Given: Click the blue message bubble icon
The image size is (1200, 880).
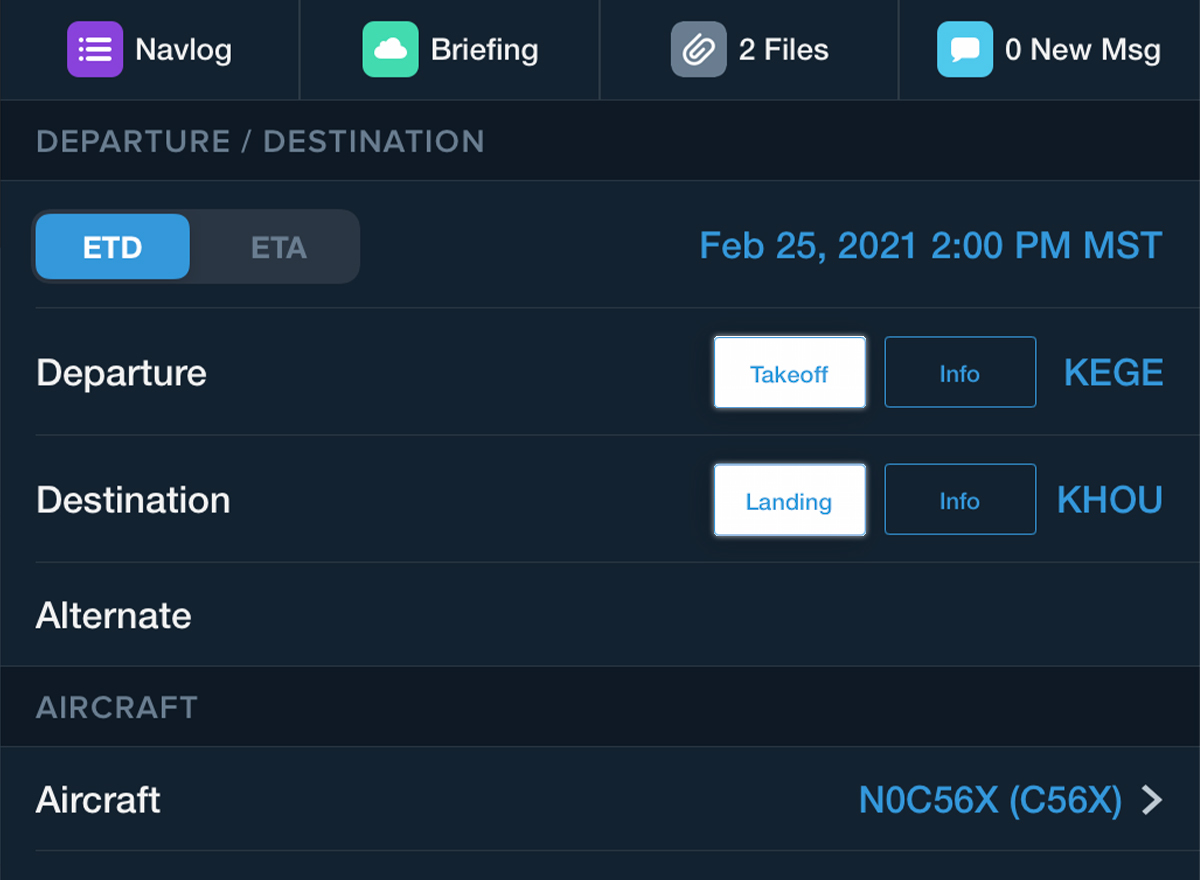Looking at the screenshot, I should point(965,50).
